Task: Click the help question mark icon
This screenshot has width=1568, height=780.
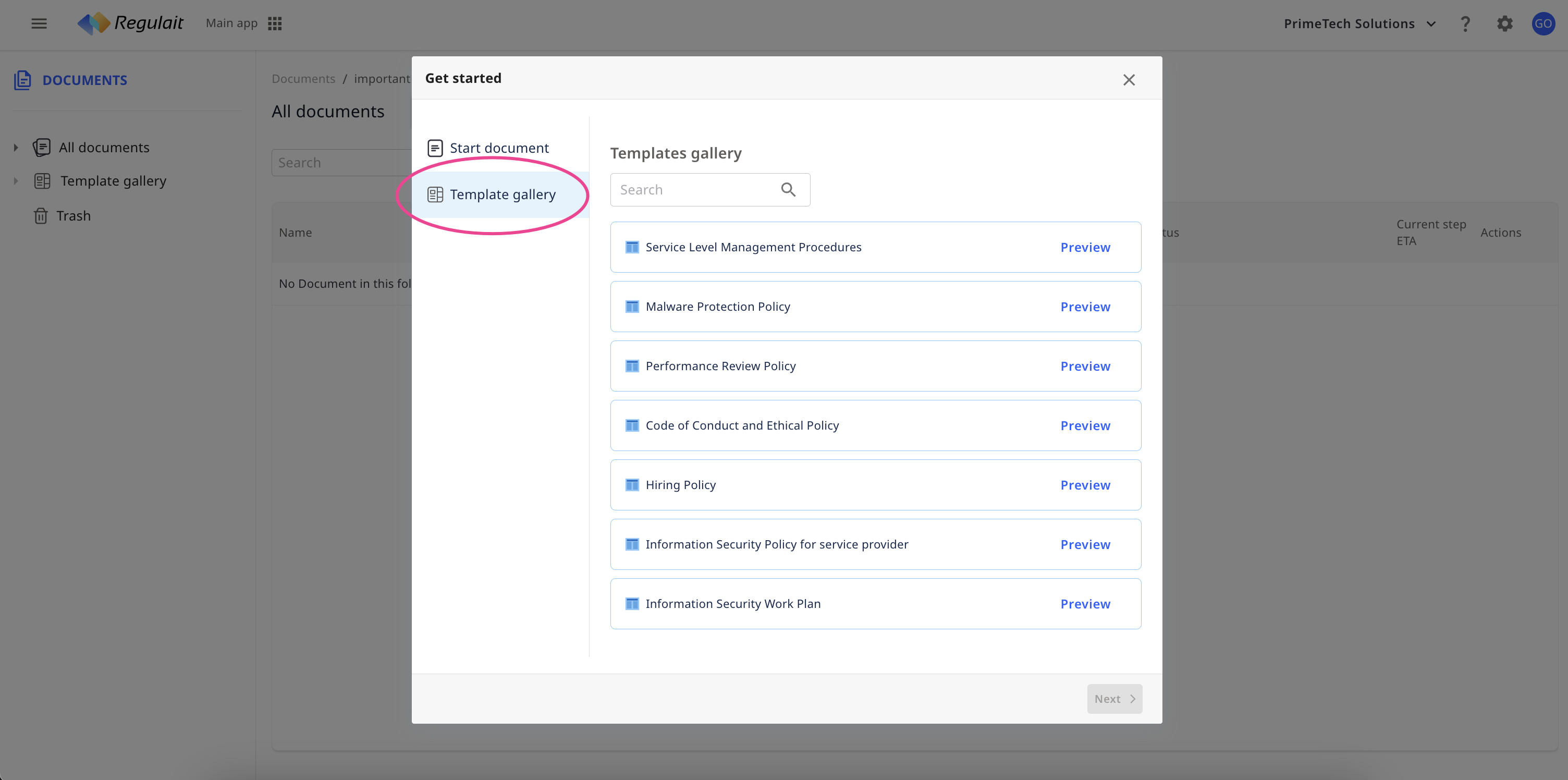Action: pos(1465,24)
